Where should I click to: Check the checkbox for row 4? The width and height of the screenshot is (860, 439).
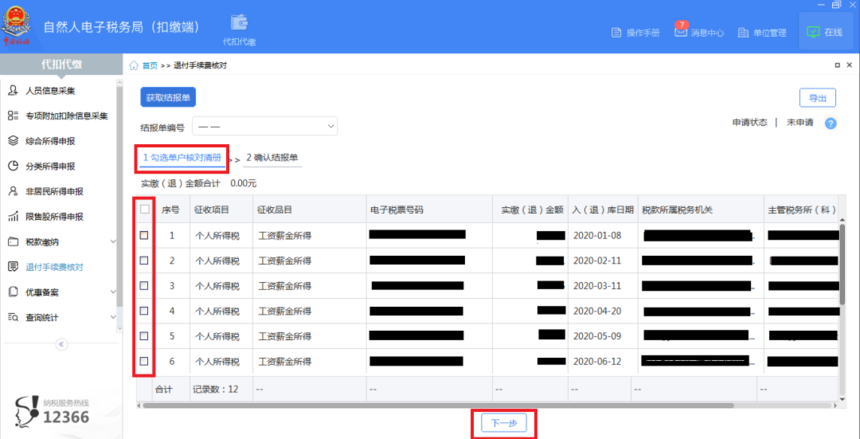[x=144, y=310]
